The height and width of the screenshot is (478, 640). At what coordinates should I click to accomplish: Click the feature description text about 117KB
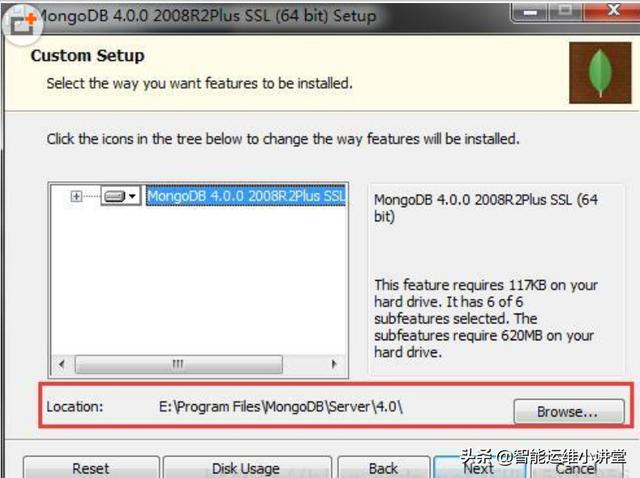(x=486, y=318)
